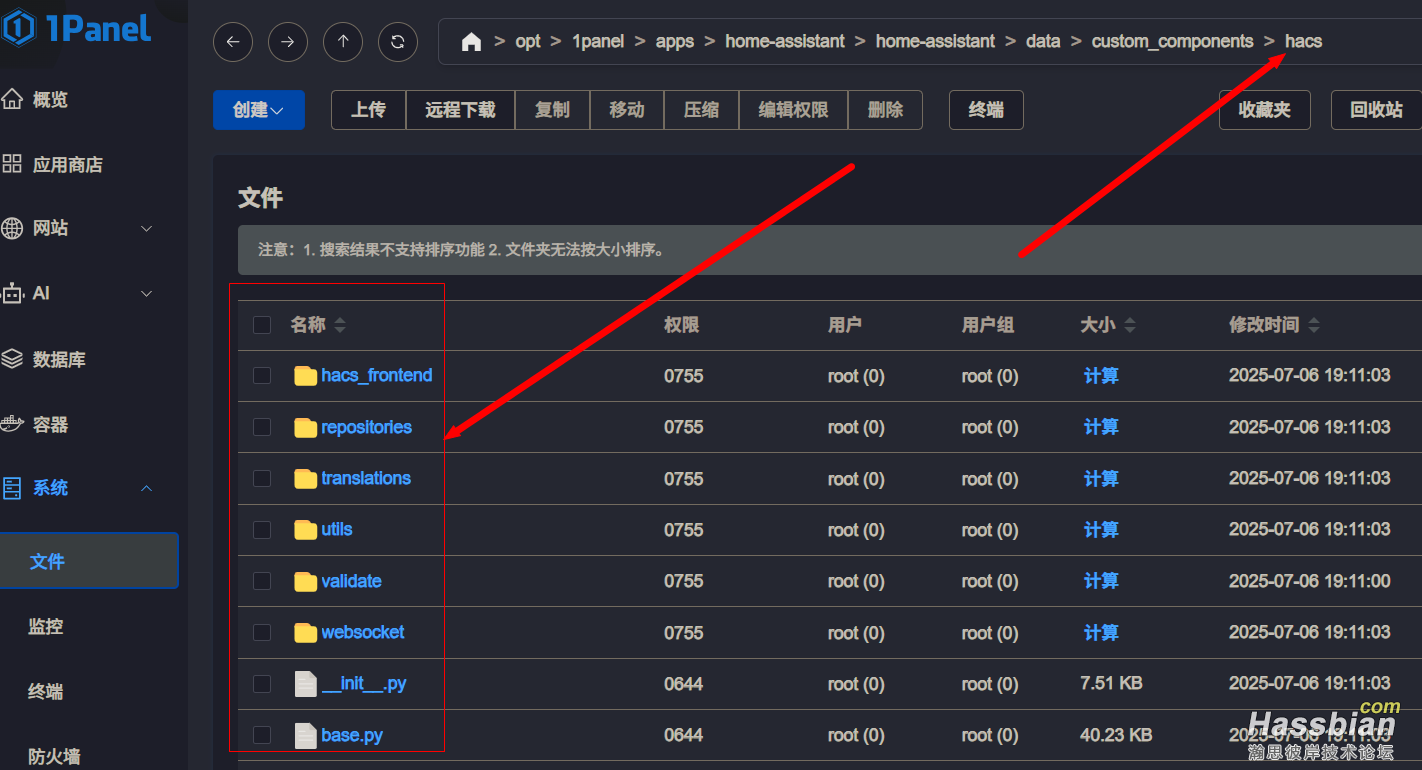This screenshot has height=770, width=1422.
Task: Click the 远程下载 button
Action: pos(460,110)
